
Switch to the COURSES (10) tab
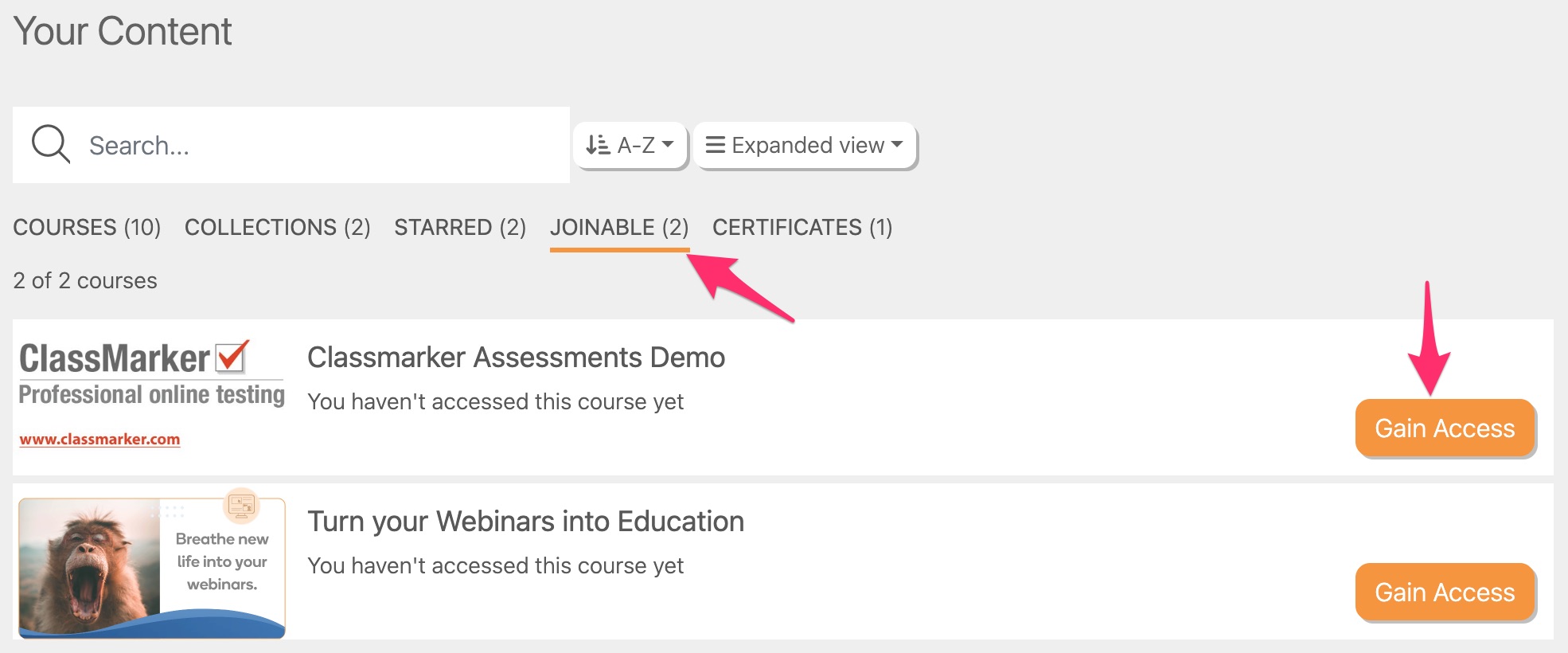click(x=87, y=228)
